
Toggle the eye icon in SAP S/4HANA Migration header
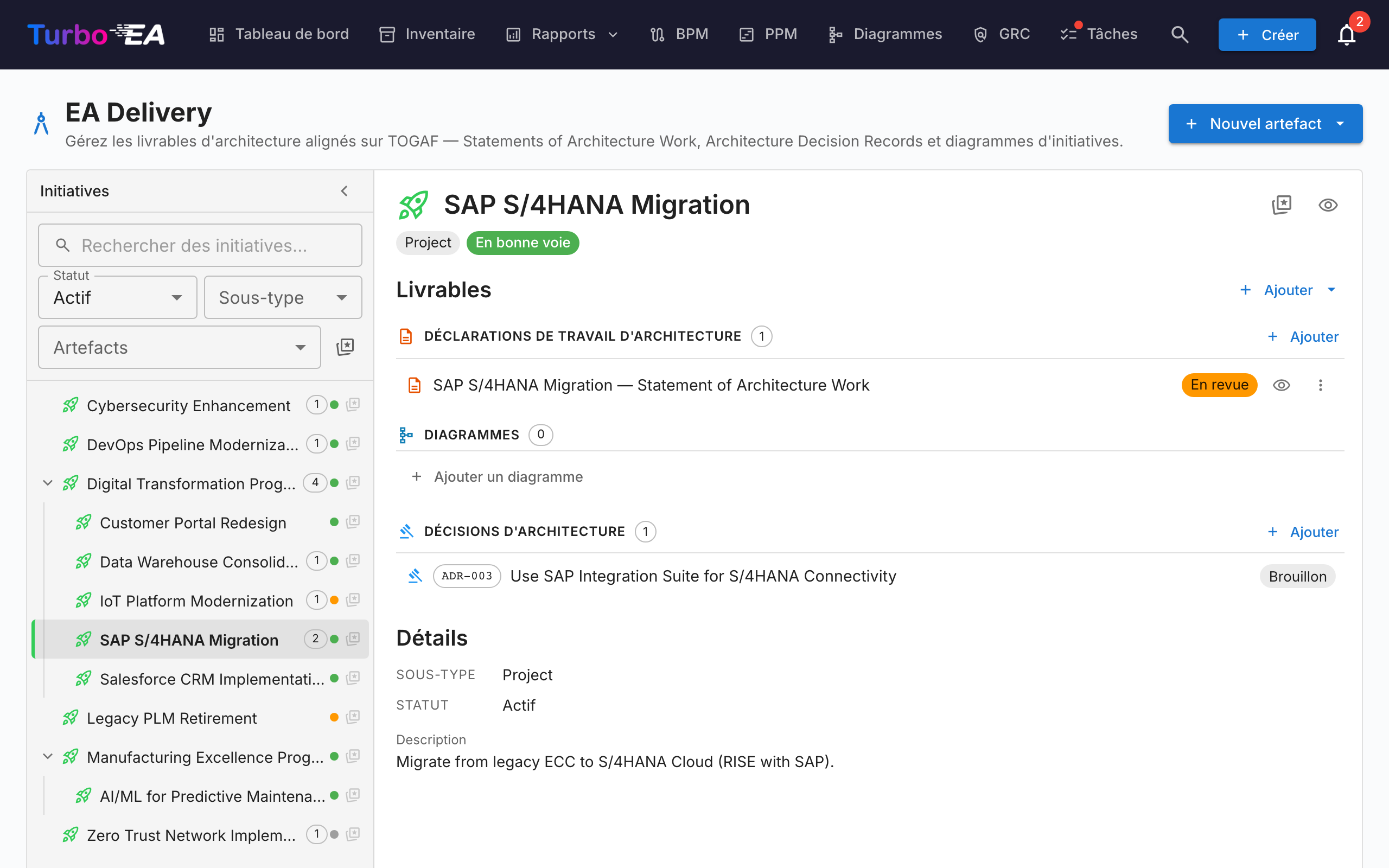pos(1328,205)
